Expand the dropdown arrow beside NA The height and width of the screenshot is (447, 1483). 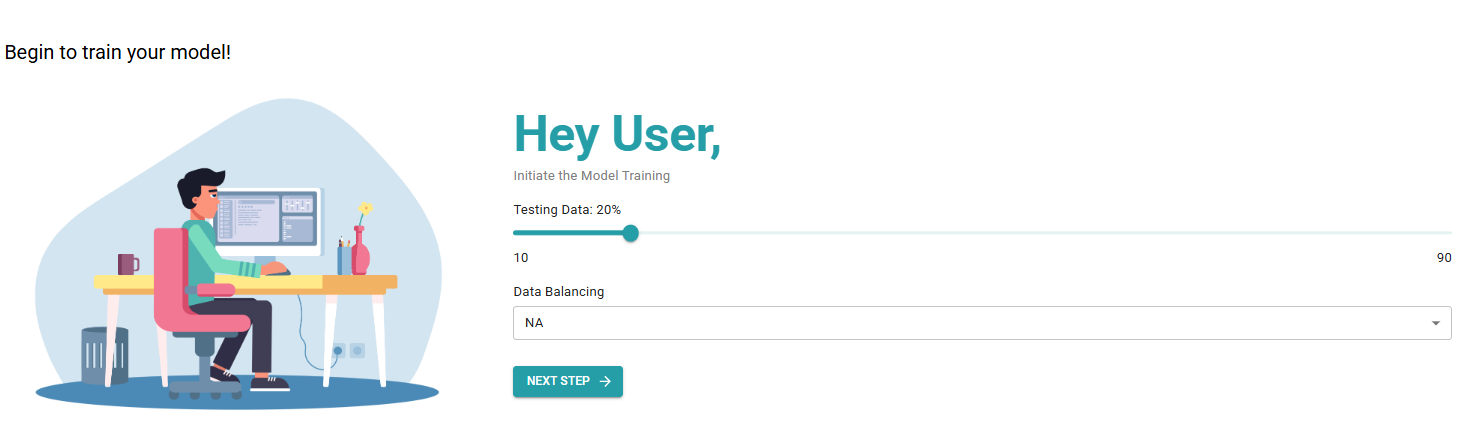[1436, 323]
